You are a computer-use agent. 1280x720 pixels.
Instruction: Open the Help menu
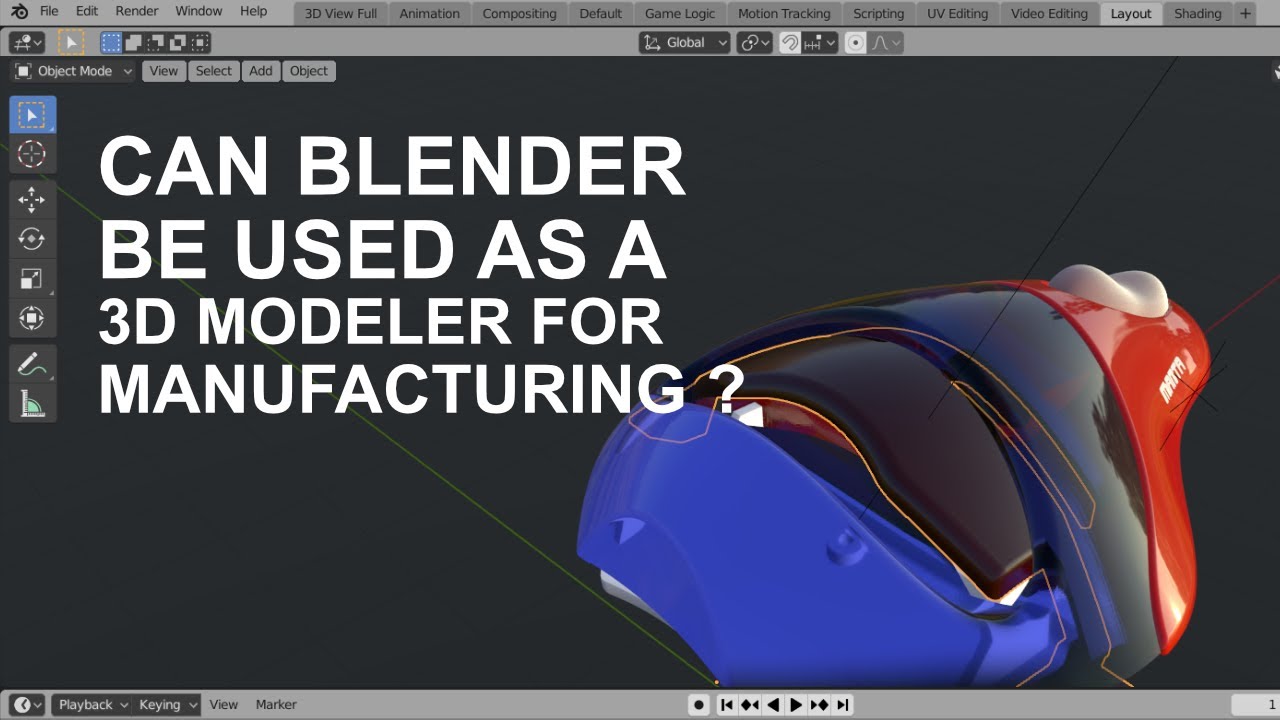click(254, 12)
